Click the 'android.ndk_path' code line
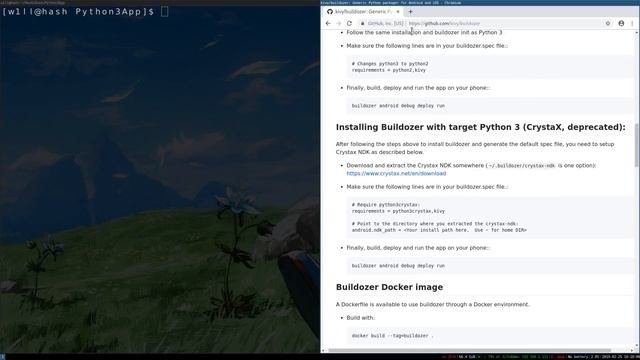Image resolution: width=640 pixels, height=360 pixels. click(x=439, y=230)
